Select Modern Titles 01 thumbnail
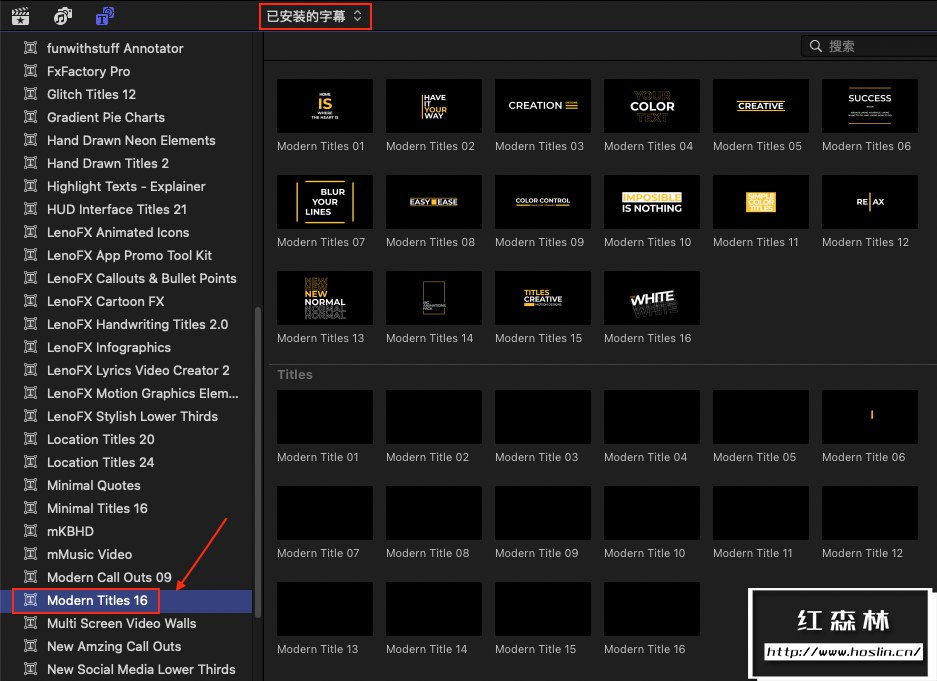 tap(325, 106)
